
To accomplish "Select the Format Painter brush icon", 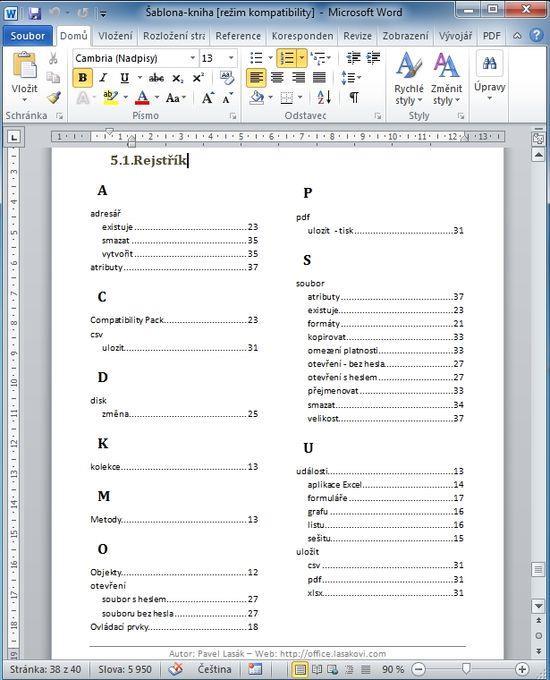I will [x=54, y=98].
